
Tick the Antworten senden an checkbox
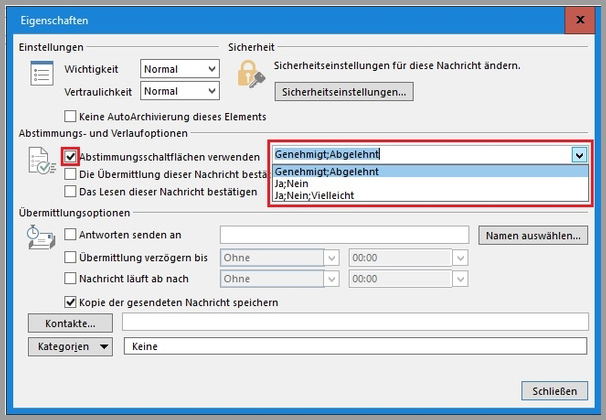click(70, 235)
